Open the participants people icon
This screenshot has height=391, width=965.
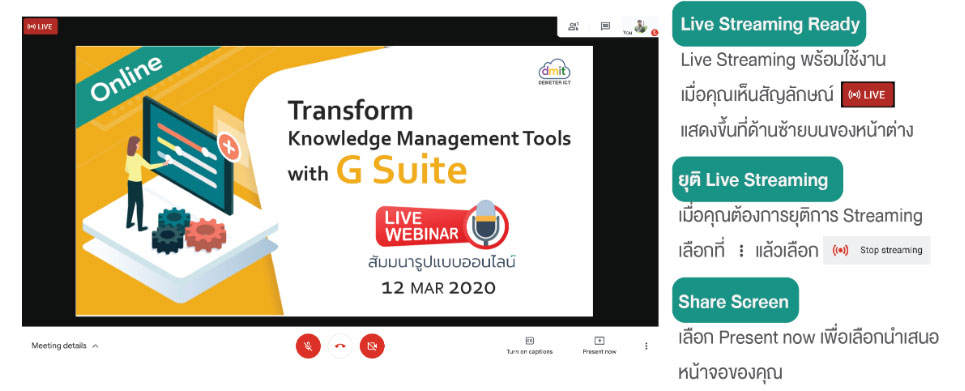tap(573, 26)
